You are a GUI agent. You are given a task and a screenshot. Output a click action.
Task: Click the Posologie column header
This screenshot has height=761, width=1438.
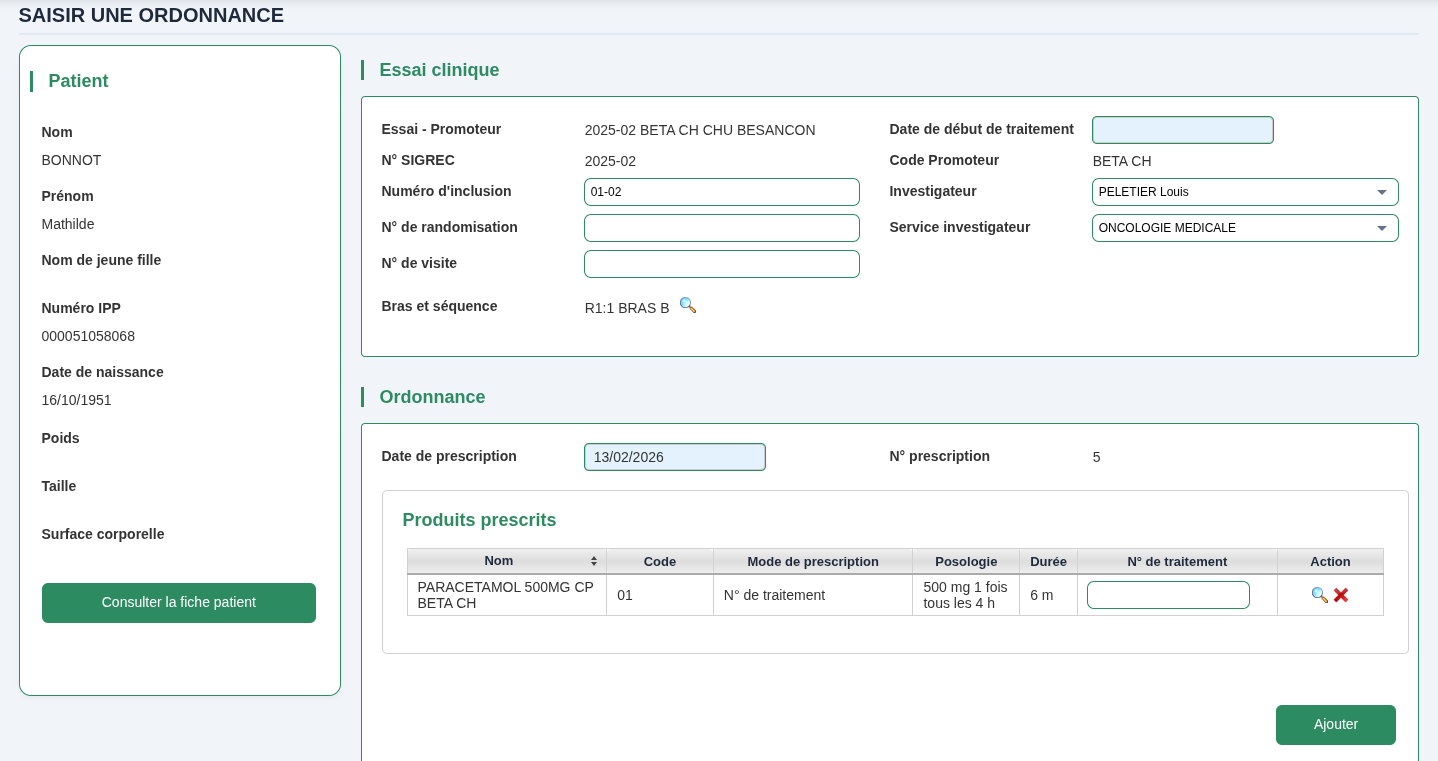pos(965,561)
